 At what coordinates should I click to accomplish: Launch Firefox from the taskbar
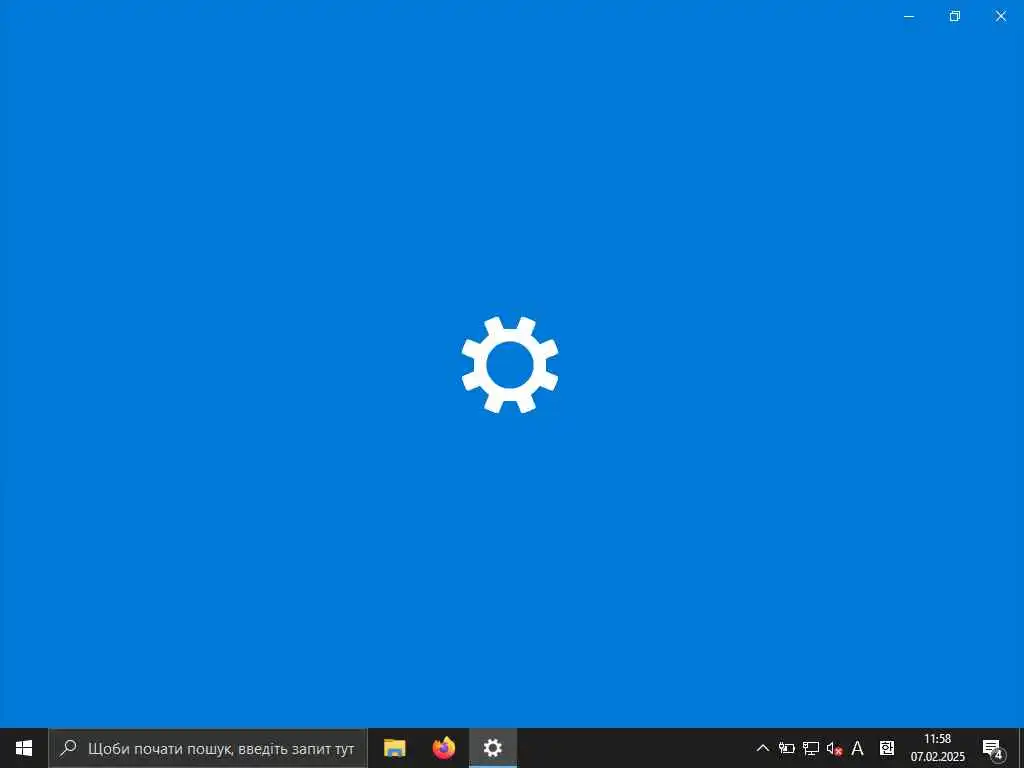[444, 748]
